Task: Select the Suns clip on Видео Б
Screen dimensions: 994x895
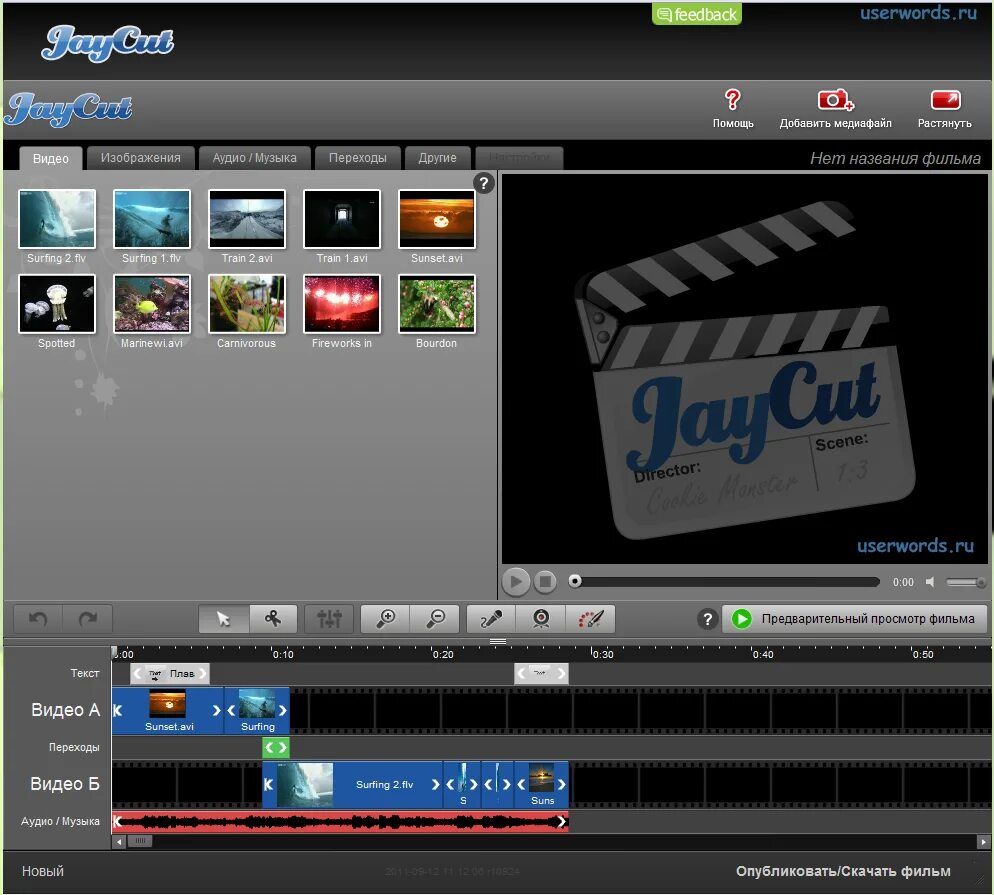Action: 541,785
